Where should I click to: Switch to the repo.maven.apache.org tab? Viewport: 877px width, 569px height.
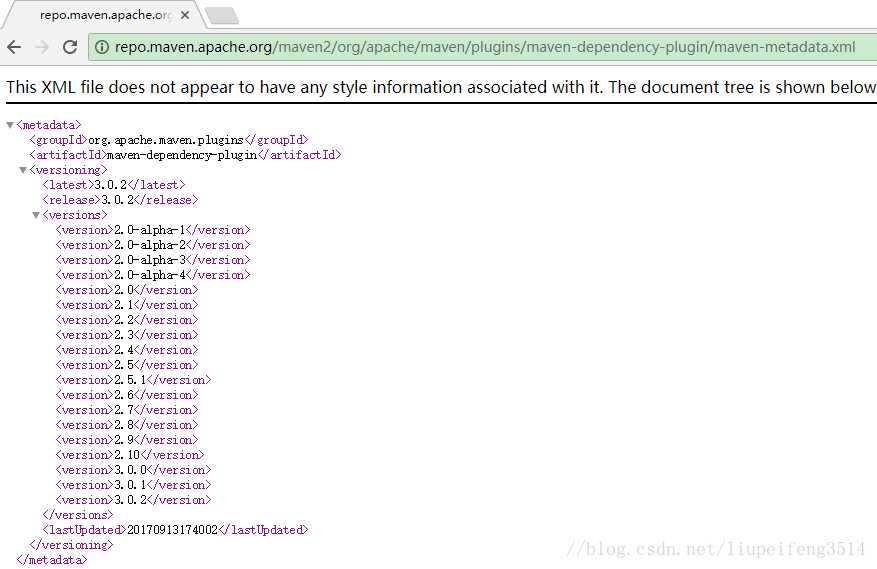pos(105,15)
